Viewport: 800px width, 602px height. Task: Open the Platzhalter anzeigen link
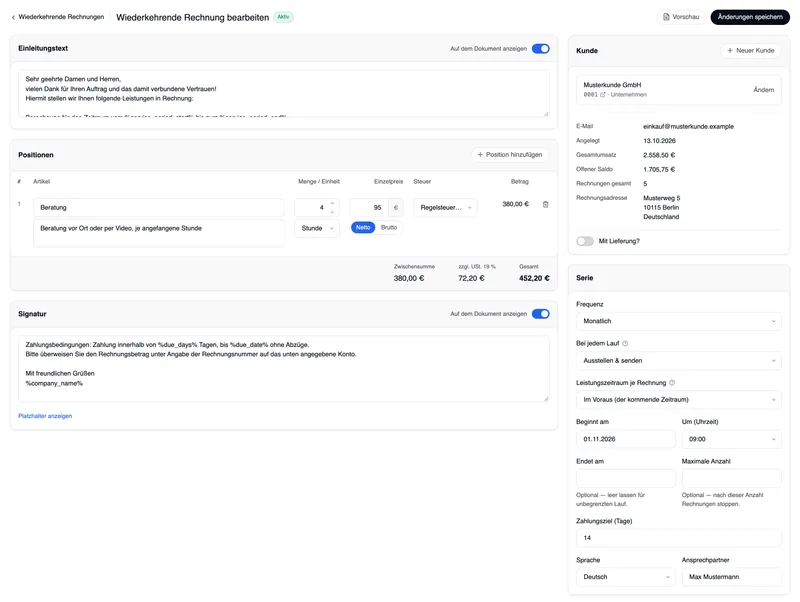point(45,416)
